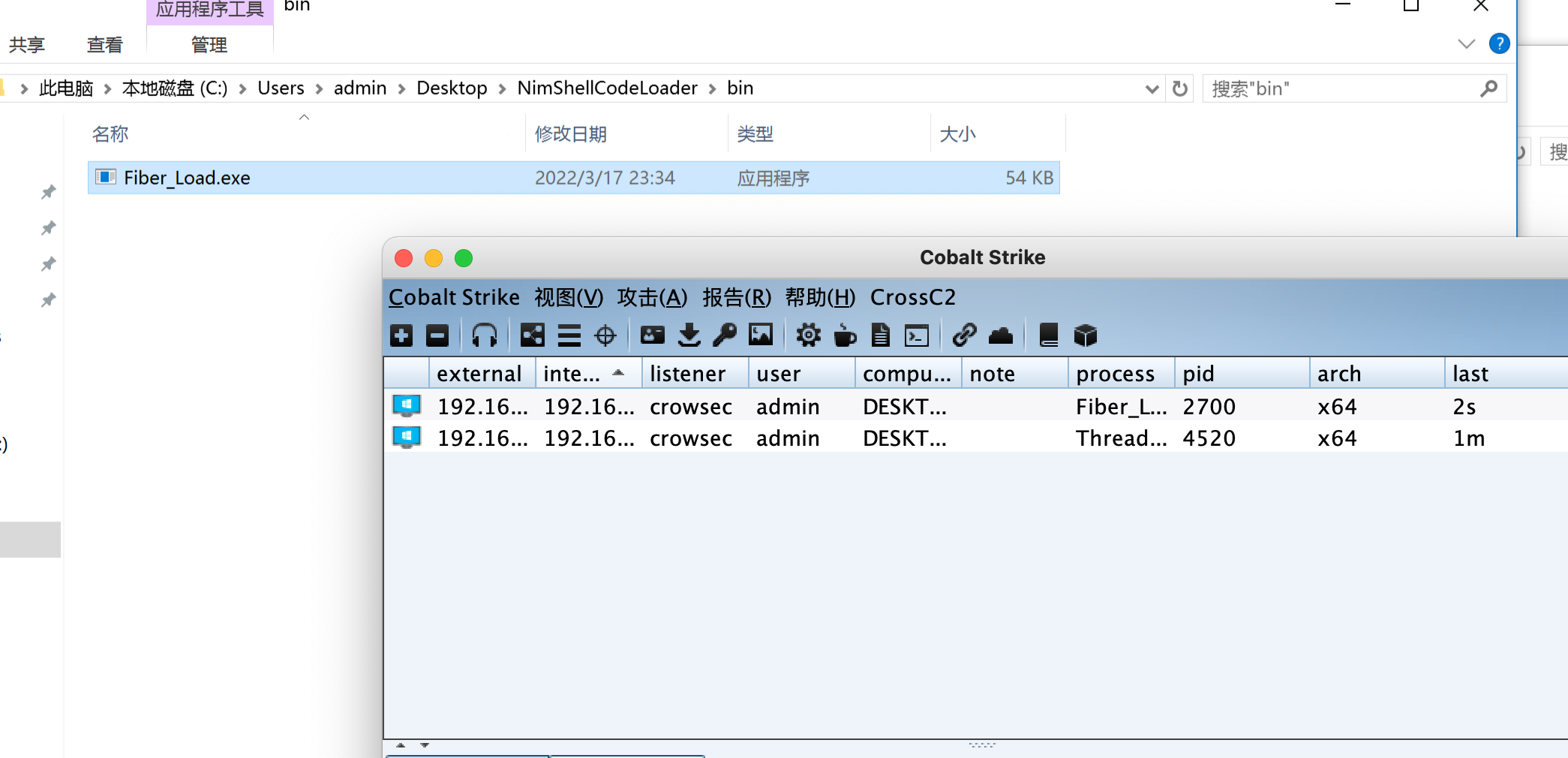1568x758 pixels.
Task: Click the connect (plus) toolbar icon
Action: tap(401, 335)
